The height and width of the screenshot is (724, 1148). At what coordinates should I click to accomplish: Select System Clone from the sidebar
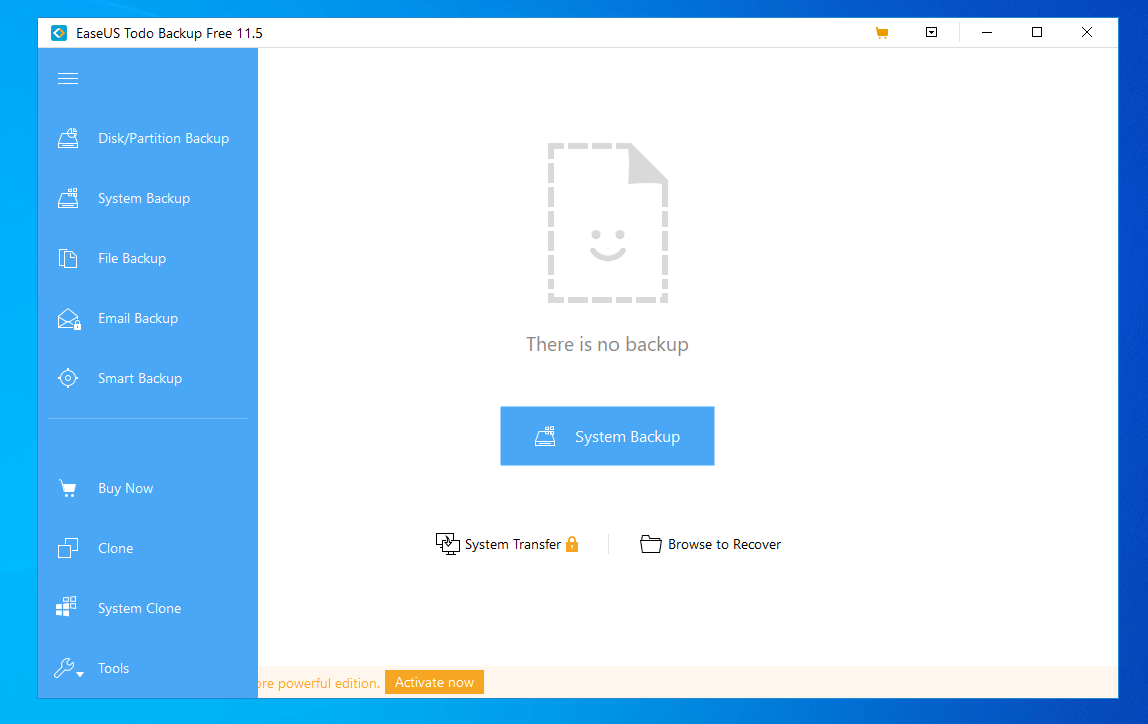point(139,608)
